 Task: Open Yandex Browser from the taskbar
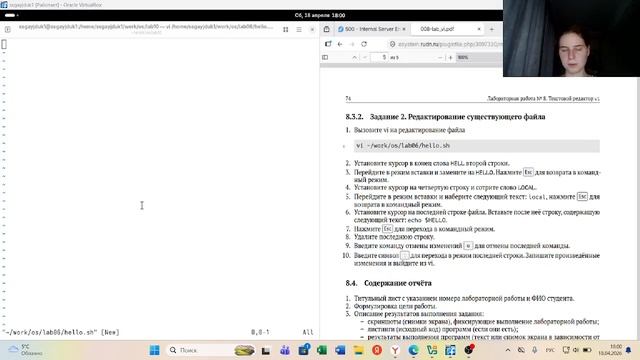point(395,350)
